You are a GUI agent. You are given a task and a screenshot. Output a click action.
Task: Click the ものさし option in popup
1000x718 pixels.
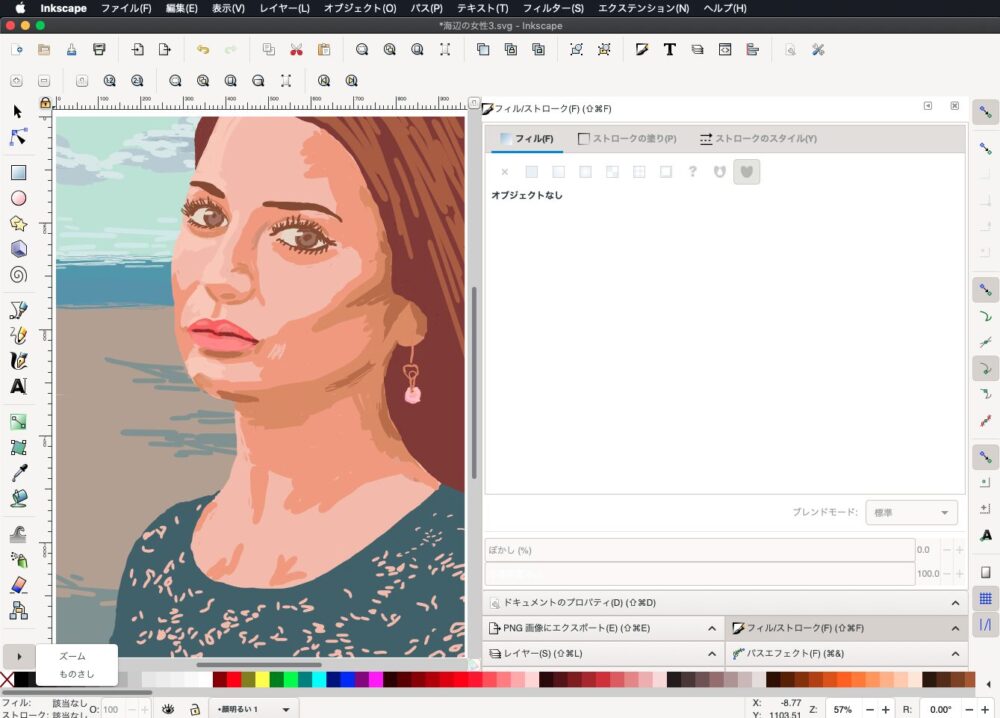click(77, 674)
